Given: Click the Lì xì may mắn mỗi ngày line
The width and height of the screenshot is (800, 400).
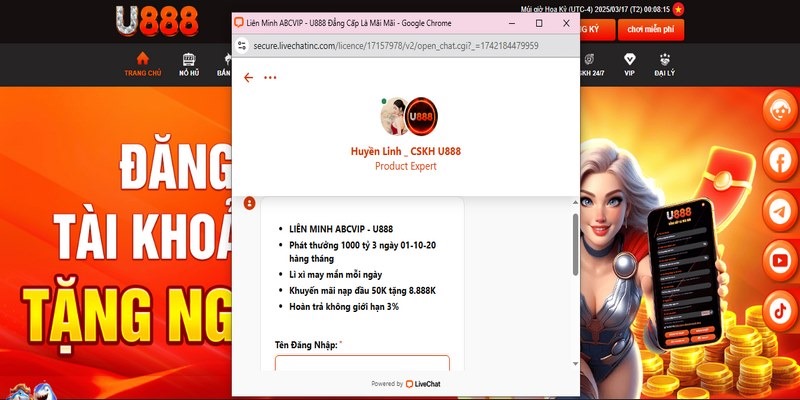Looking at the screenshot, I should [x=335, y=274].
